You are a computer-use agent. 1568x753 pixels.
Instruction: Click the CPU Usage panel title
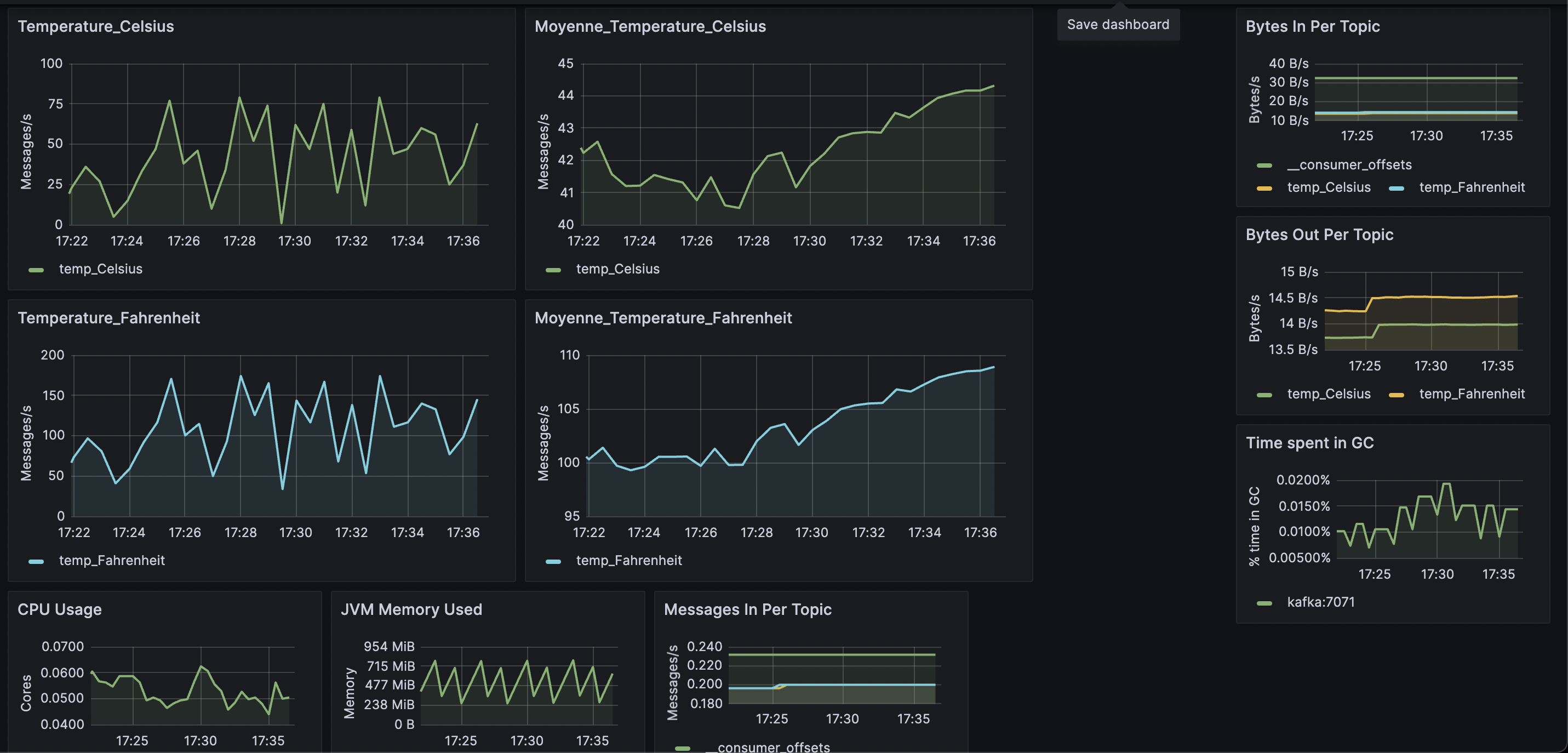click(x=59, y=609)
